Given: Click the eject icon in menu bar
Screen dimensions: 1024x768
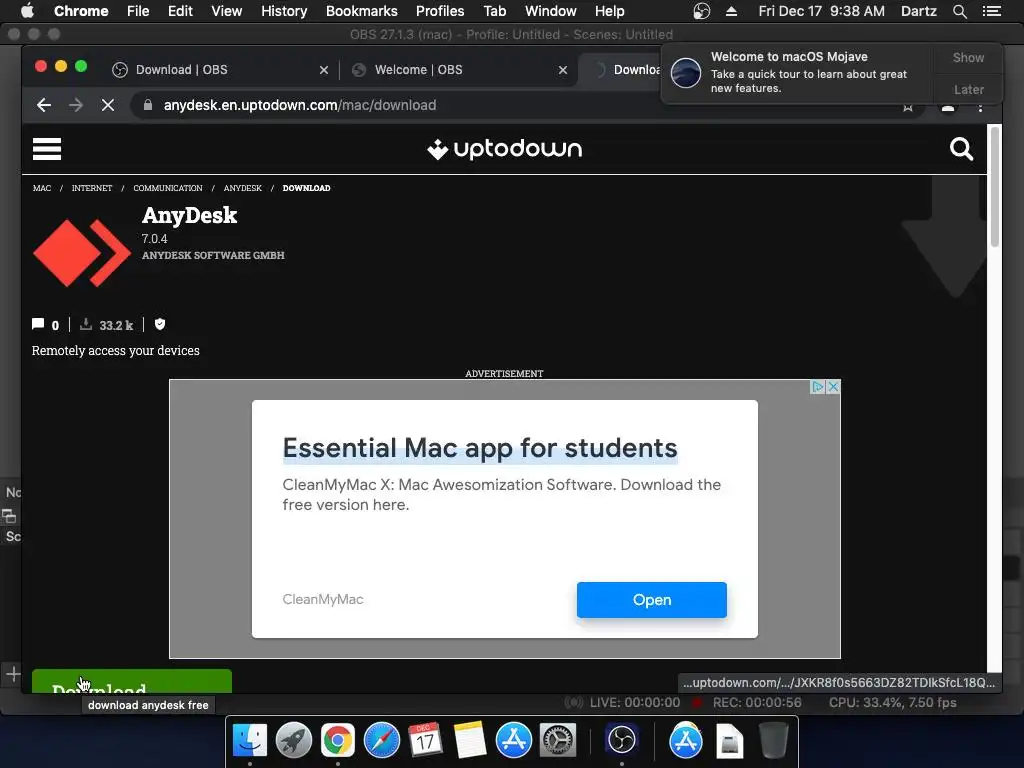Looking at the screenshot, I should click(x=731, y=11).
